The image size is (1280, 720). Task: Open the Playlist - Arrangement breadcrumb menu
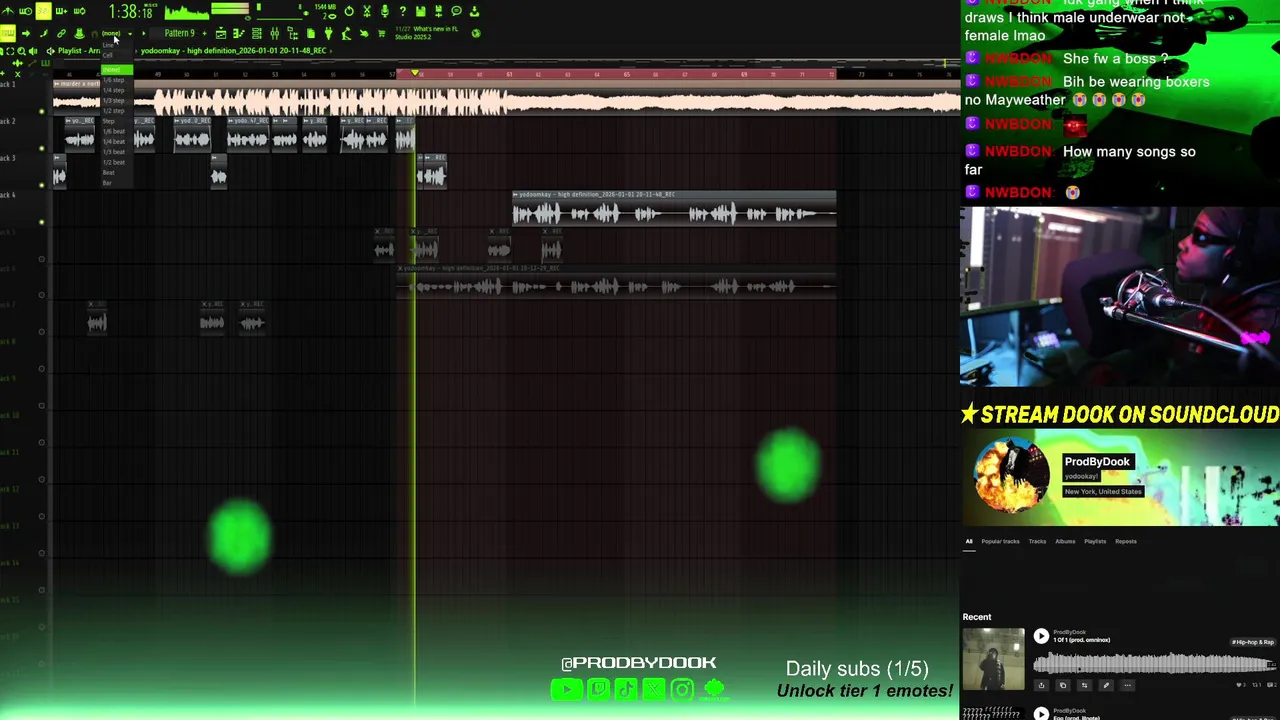click(x=79, y=51)
